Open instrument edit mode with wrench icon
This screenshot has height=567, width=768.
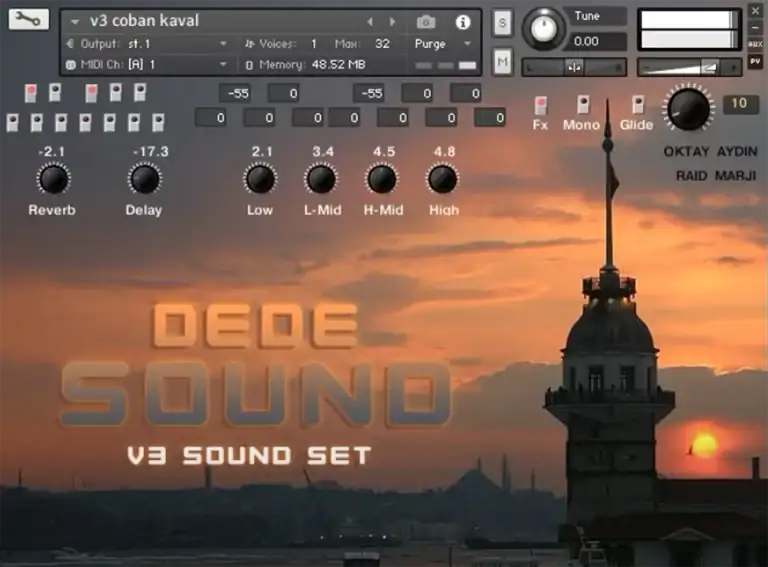point(28,20)
